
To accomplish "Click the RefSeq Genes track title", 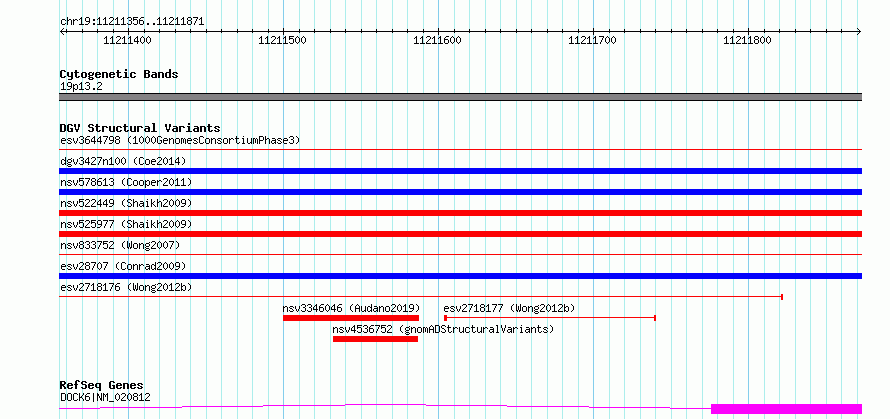I will (102, 386).
